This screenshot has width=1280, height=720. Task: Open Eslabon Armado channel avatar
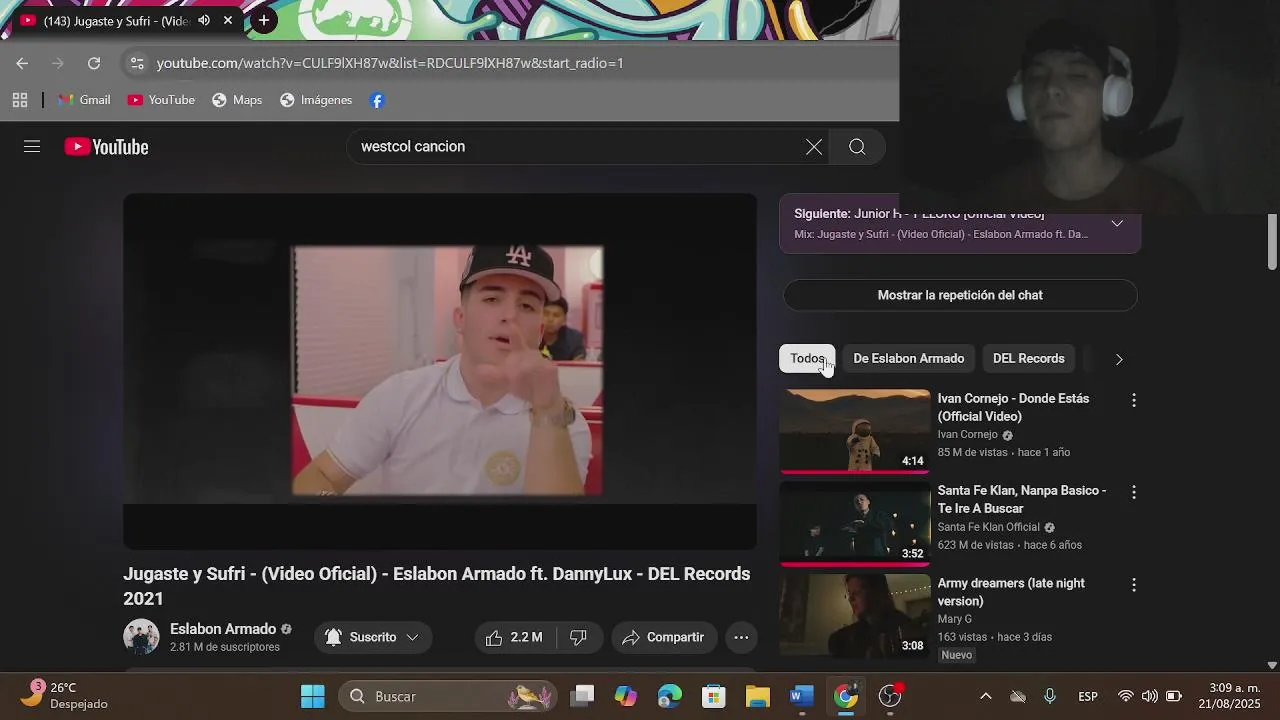(x=141, y=637)
